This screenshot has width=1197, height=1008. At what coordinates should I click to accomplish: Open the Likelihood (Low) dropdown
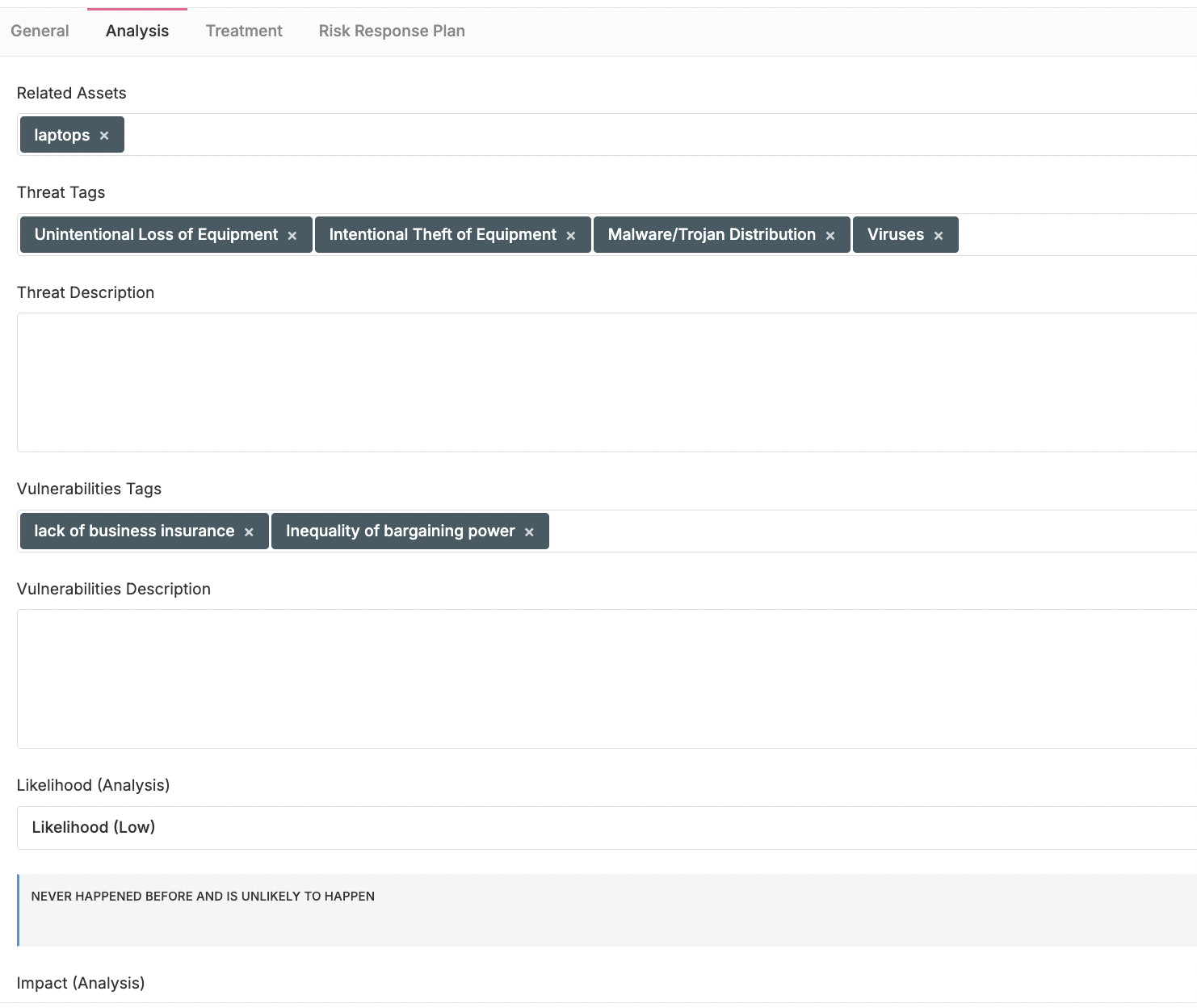tap(606, 827)
